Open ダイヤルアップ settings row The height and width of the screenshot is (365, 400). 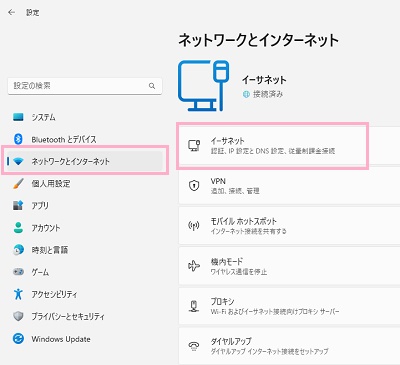point(289,346)
